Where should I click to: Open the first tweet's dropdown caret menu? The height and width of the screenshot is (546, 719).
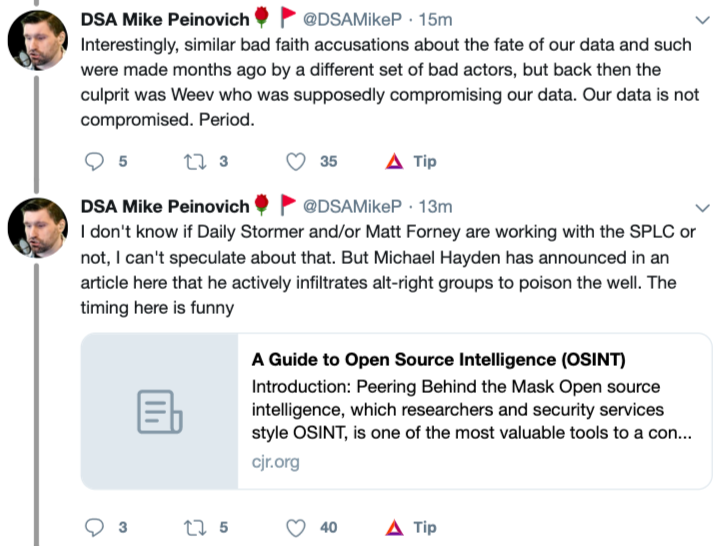pyautogui.click(x=702, y=20)
